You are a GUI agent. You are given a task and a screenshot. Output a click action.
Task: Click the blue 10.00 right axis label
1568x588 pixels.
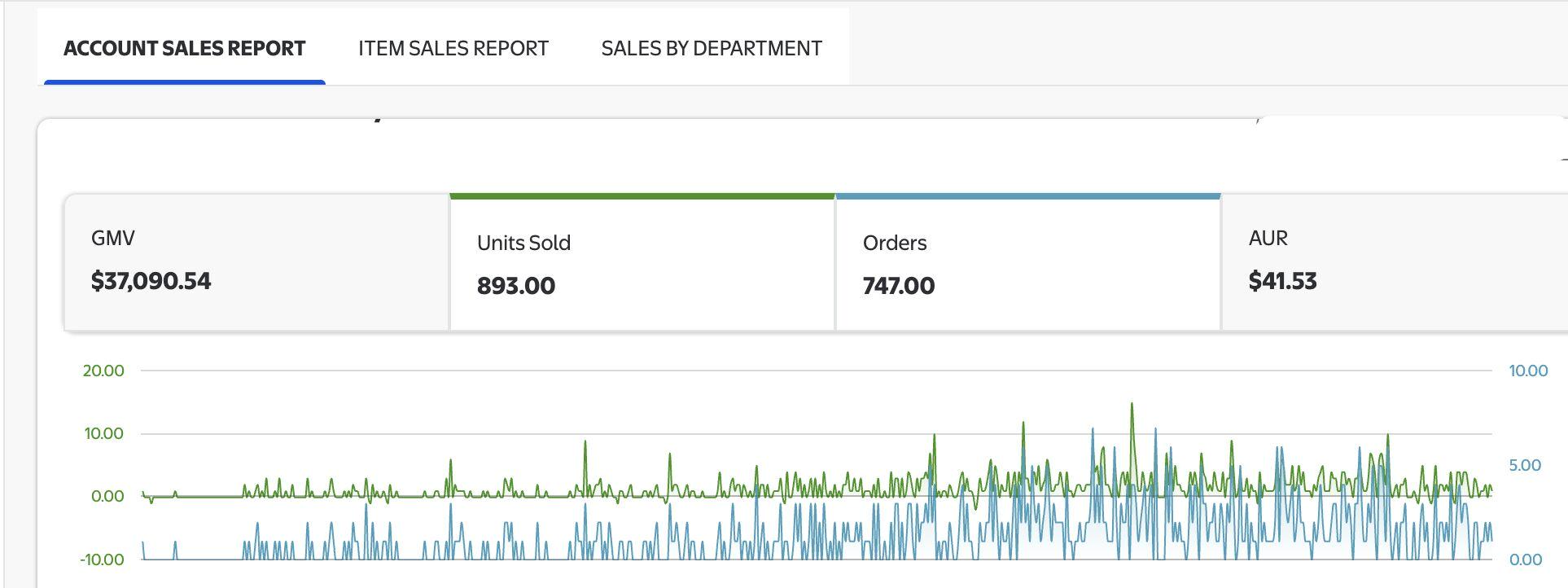[1528, 371]
